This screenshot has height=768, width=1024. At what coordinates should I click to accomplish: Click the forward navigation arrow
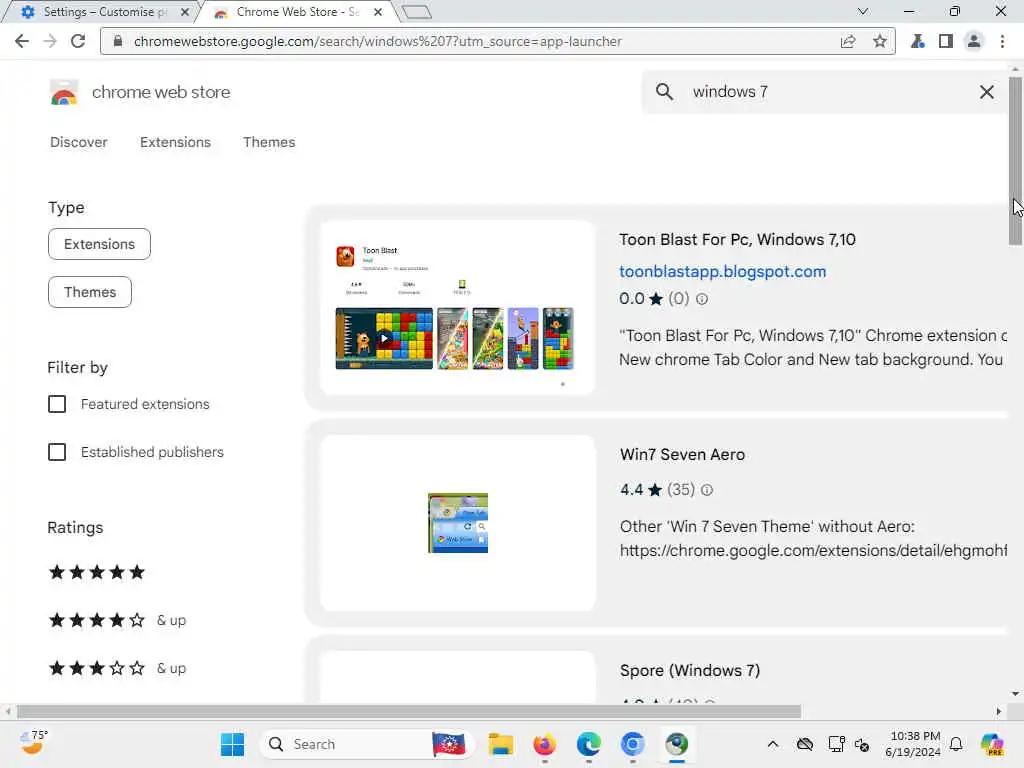coord(50,41)
